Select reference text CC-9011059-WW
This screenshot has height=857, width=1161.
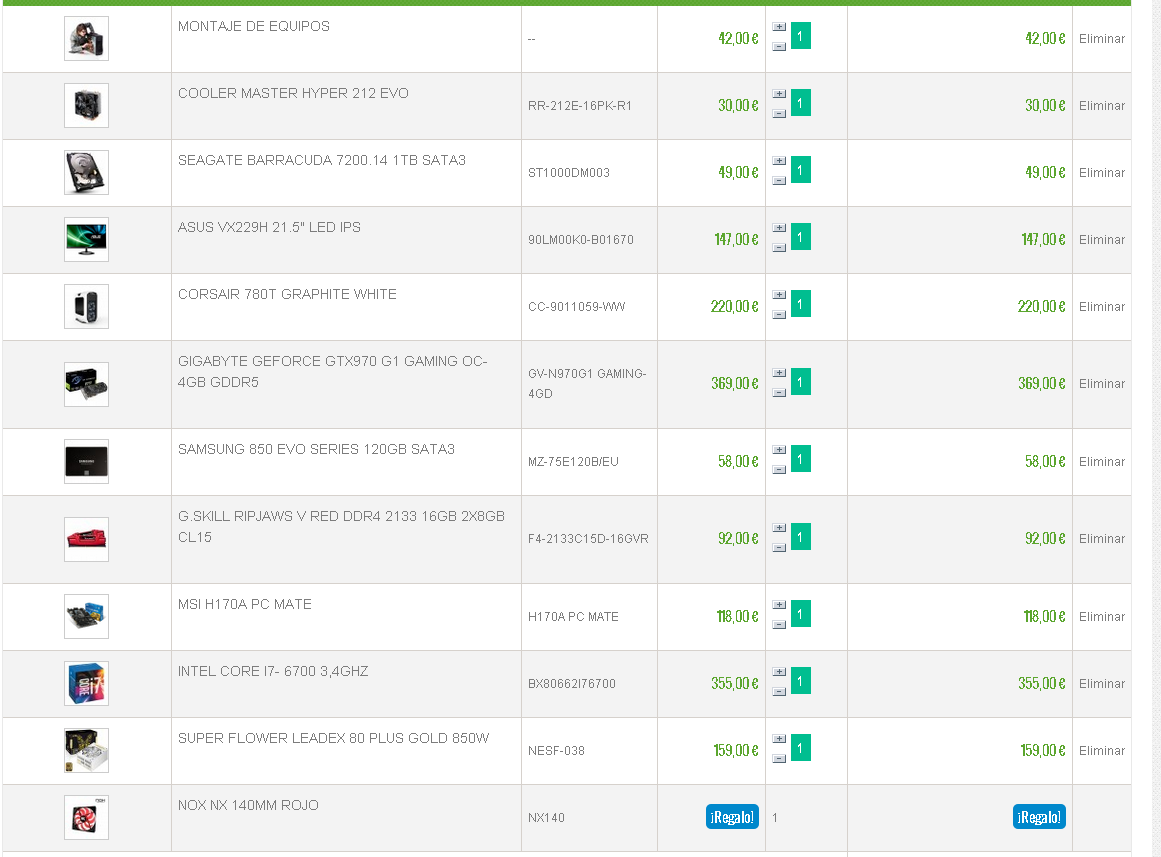click(577, 307)
